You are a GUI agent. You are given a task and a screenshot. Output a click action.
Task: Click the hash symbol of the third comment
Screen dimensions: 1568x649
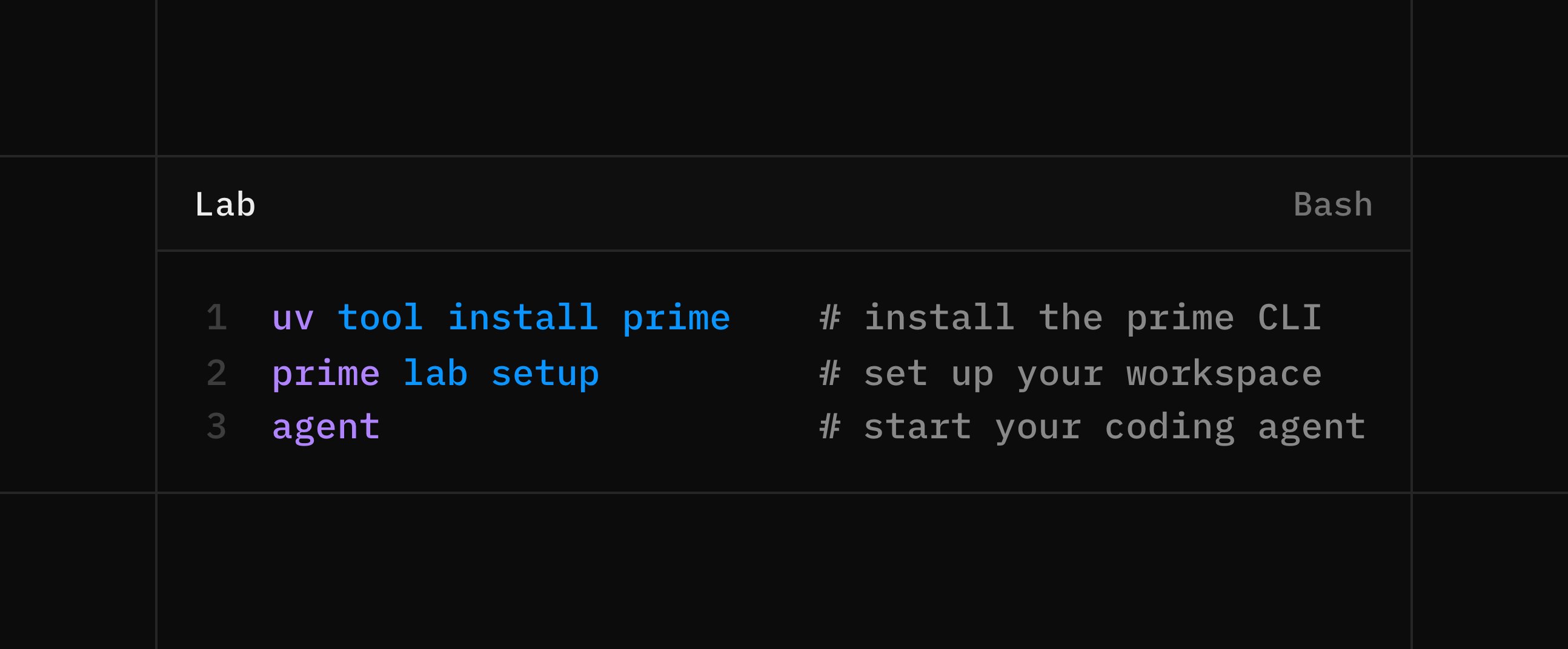pos(830,426)
